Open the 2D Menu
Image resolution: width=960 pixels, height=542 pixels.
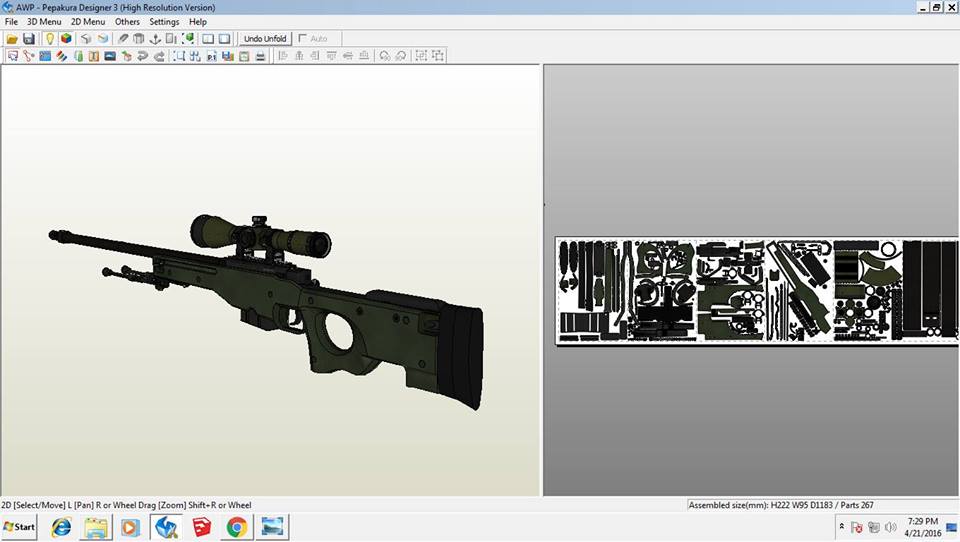(x=88, y=21)
